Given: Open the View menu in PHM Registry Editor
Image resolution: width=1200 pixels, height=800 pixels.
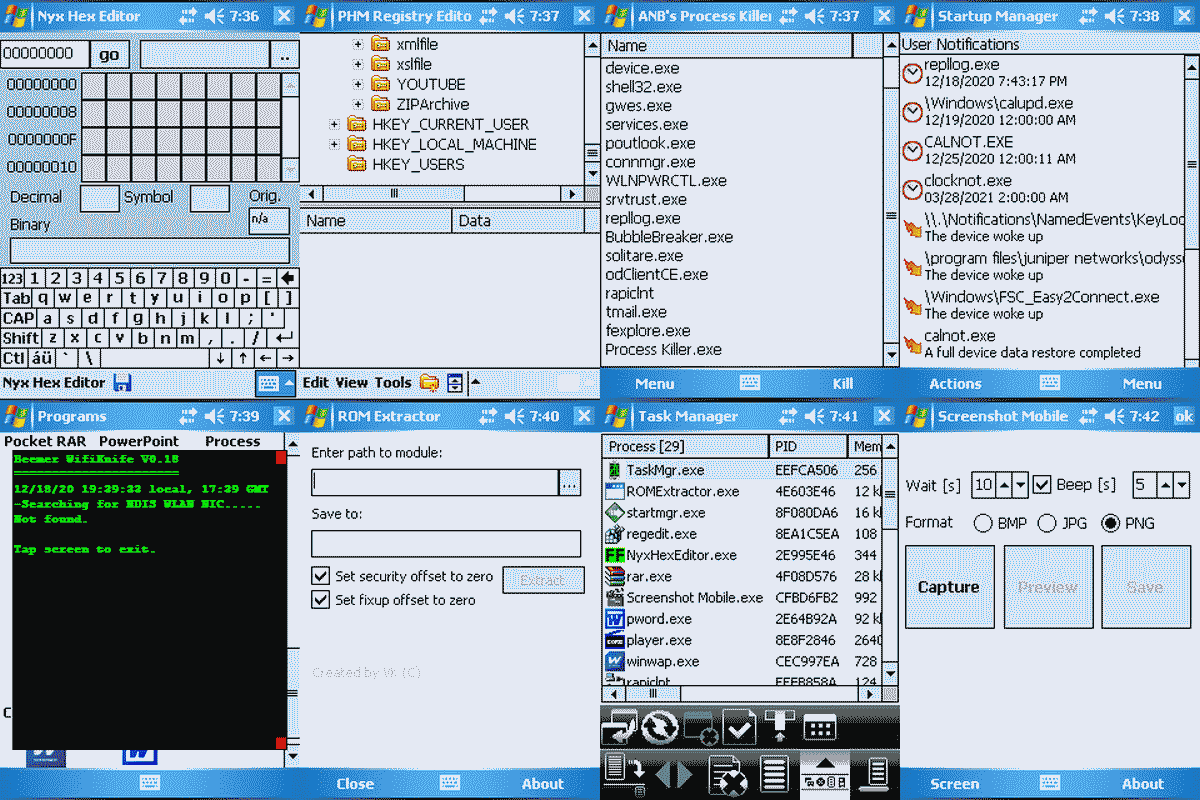Looking at the screenshot, I should (x=352, y=382).
